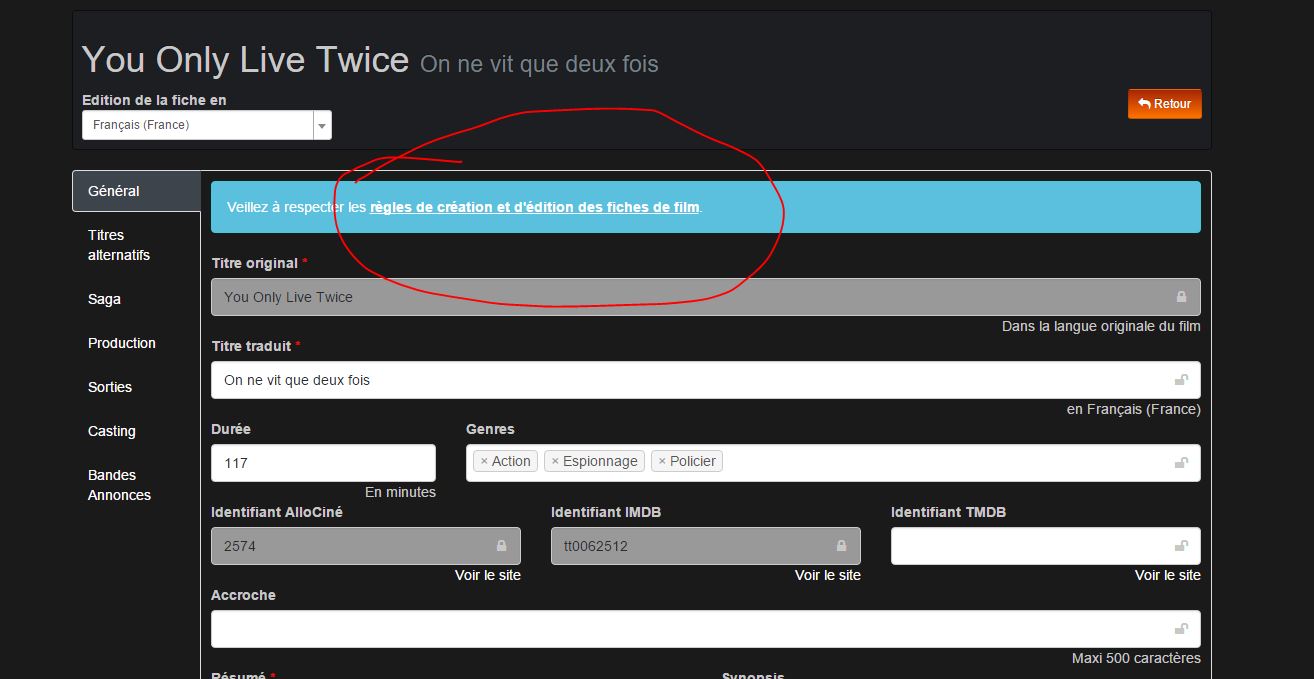The image size is (1314, 679).
Task: Click the language dropdown arrow
Action: tap(322, 125)
